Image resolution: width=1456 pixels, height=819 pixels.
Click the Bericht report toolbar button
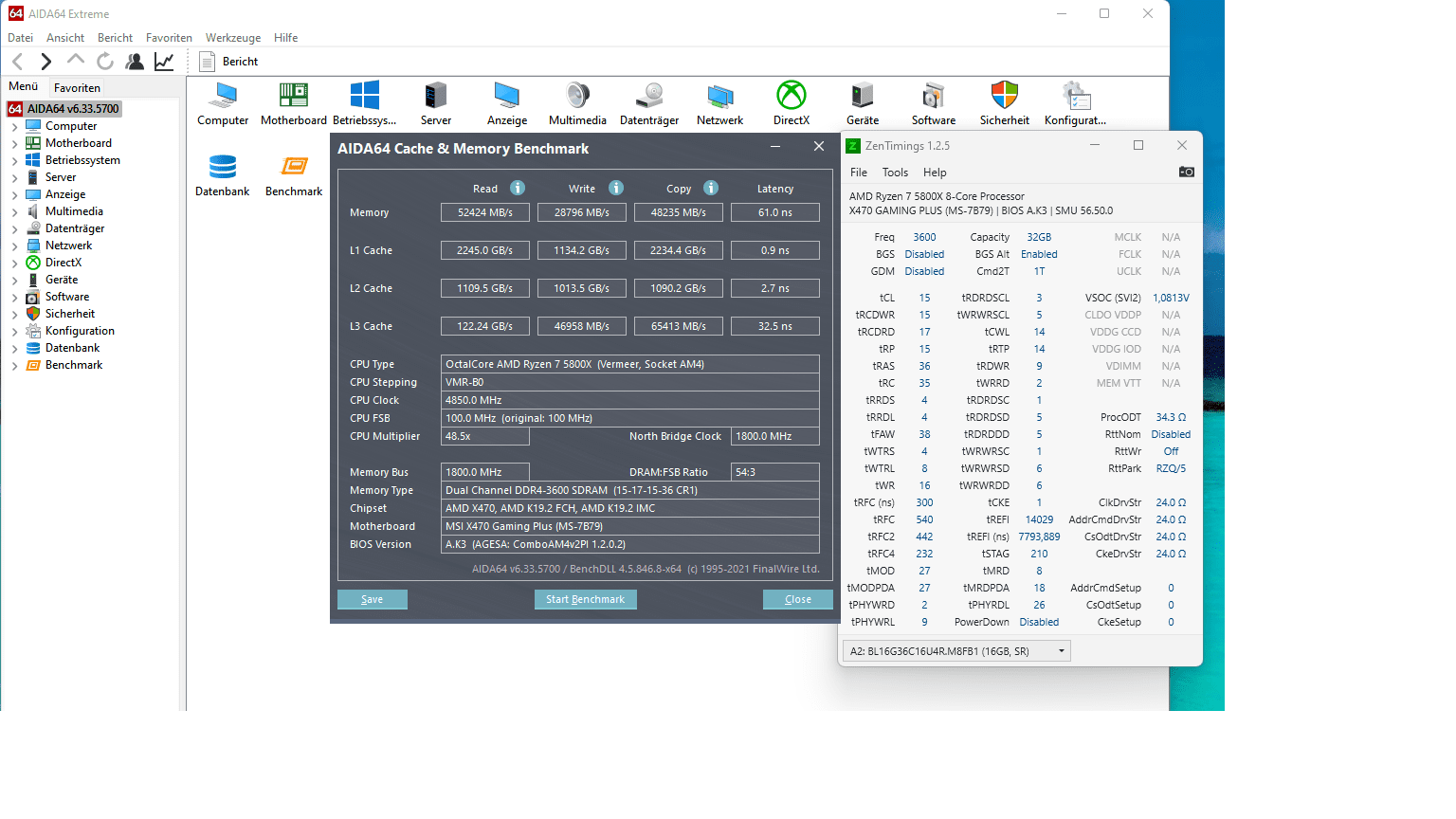click(228, 62)
